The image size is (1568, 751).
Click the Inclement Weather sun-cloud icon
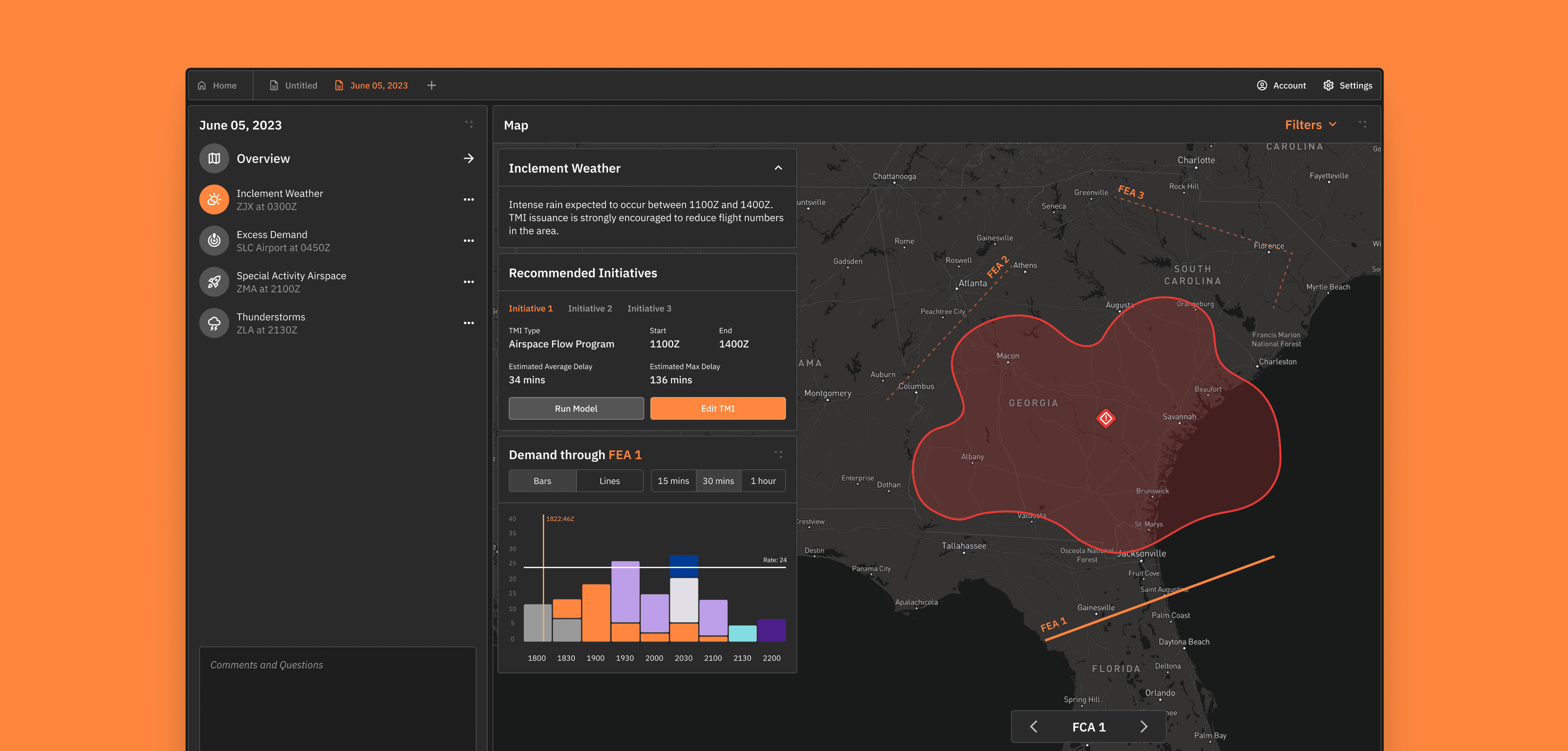coord(214,199)
